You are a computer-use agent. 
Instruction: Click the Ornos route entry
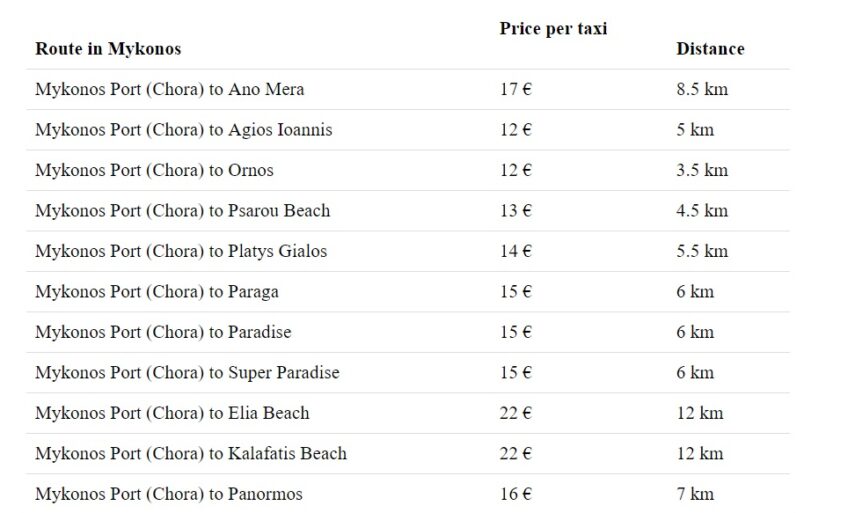pos(154,170)
